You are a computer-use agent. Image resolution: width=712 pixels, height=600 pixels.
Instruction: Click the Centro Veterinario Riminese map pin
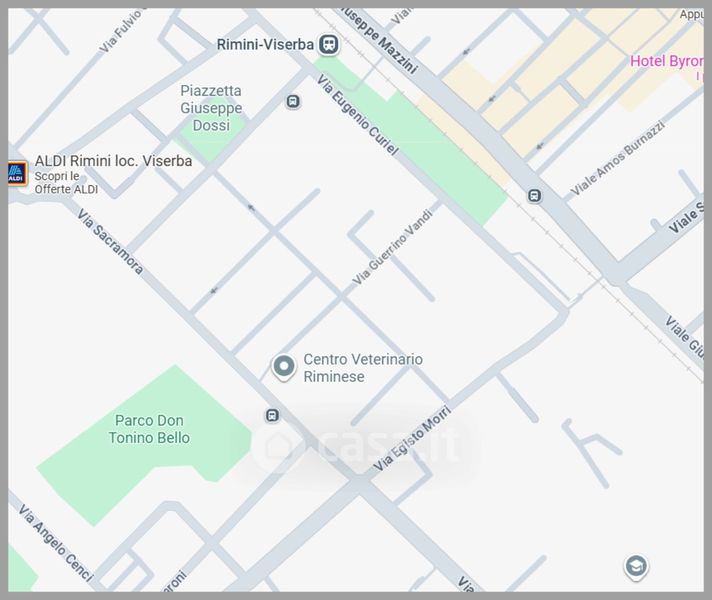click(284, 367)
